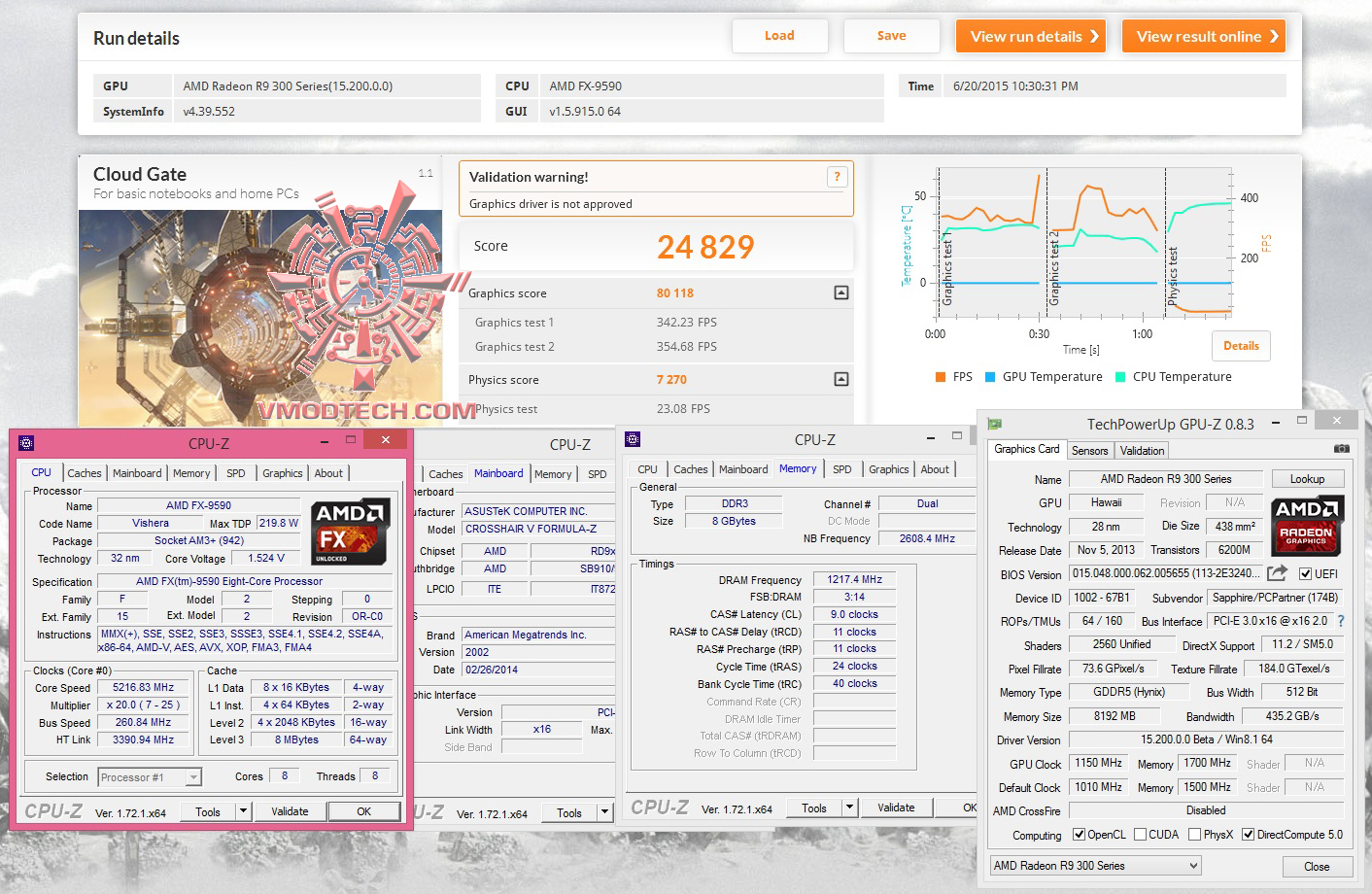Click View result online button
The image size is (1372, 894).
click(1204, 37)
